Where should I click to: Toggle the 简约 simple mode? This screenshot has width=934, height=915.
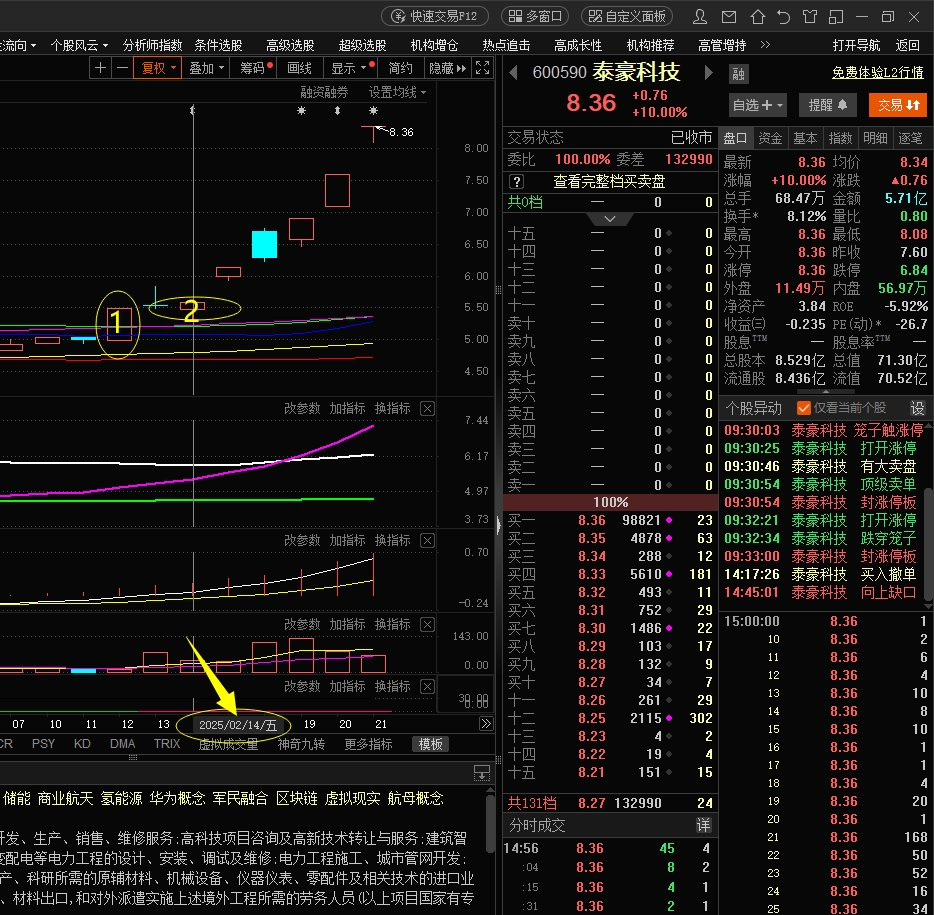tap(400, 68)
